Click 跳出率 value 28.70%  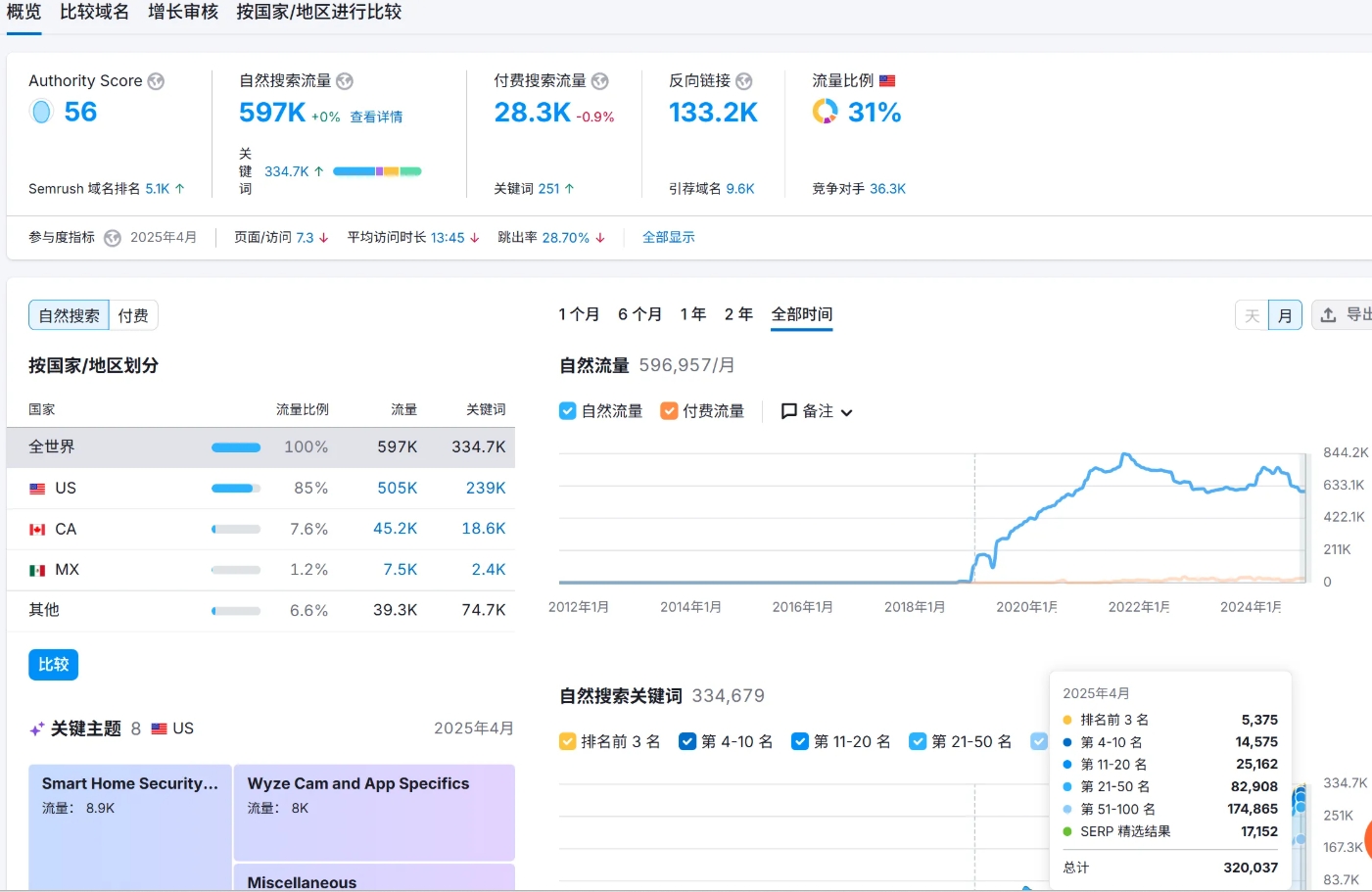coord(566,238)
